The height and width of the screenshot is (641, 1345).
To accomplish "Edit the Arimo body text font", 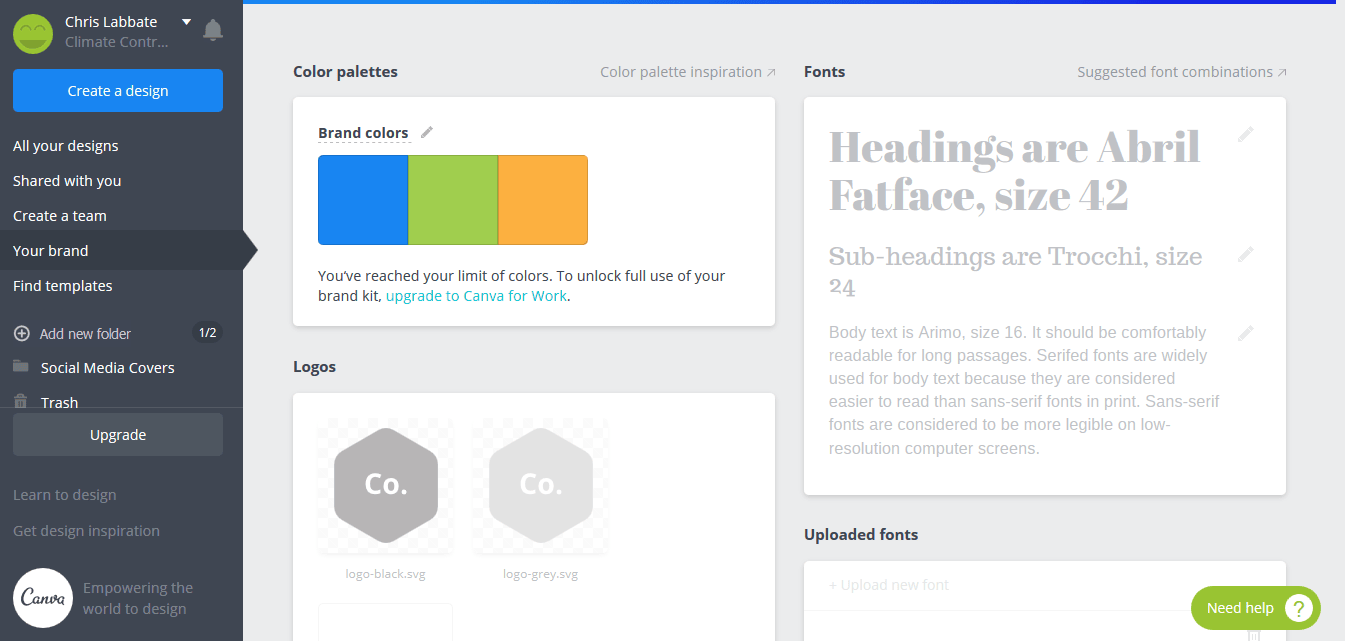I will 1246,333.
